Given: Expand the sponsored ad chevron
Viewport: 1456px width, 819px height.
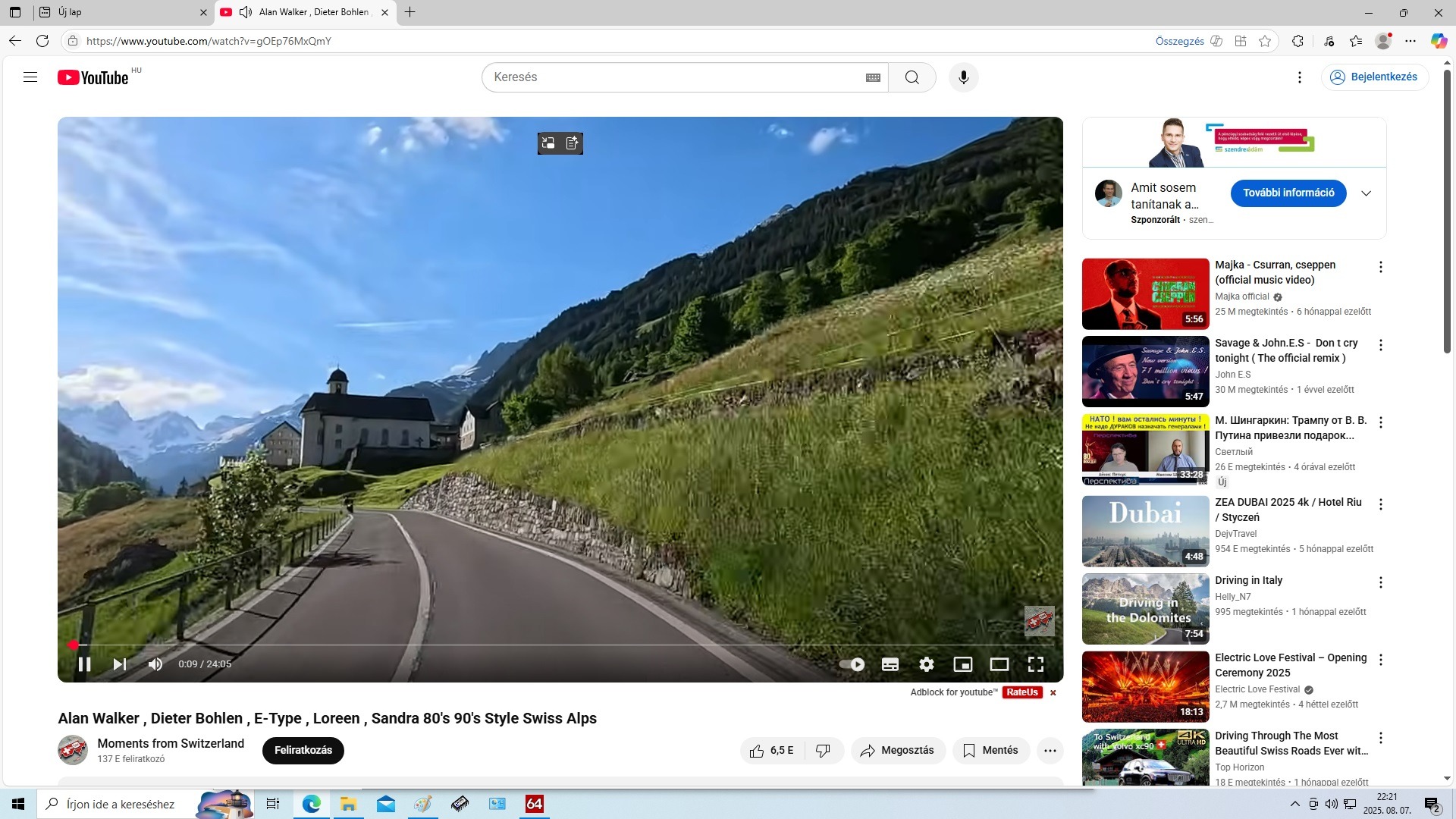Looking at the screenshot, I should 1366,193.
